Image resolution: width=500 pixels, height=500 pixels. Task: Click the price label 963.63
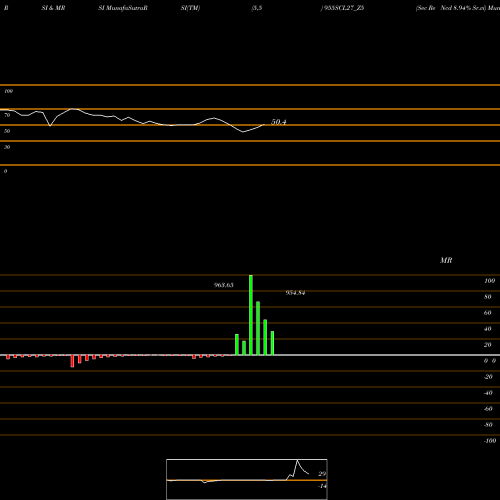tap(224, 285)
